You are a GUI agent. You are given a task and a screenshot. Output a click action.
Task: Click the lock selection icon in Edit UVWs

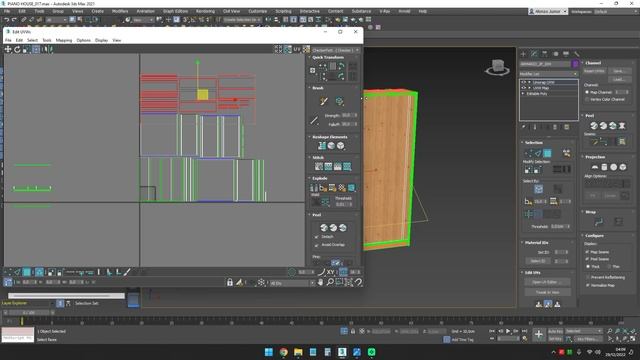230,282
